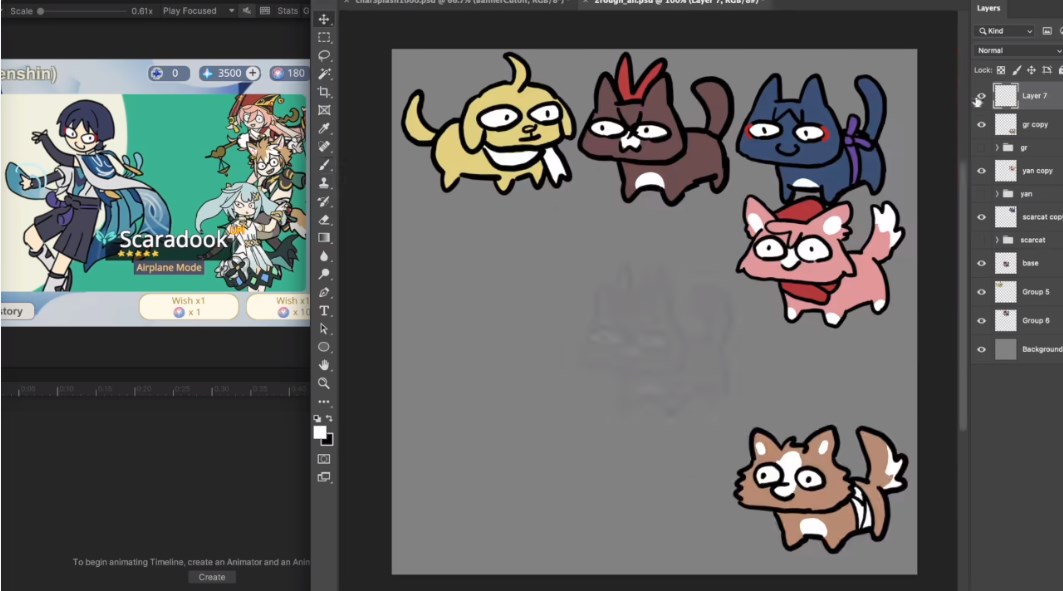Select the Rectangular Marquee tool
Screen dimensions: 1063x591
324,37
